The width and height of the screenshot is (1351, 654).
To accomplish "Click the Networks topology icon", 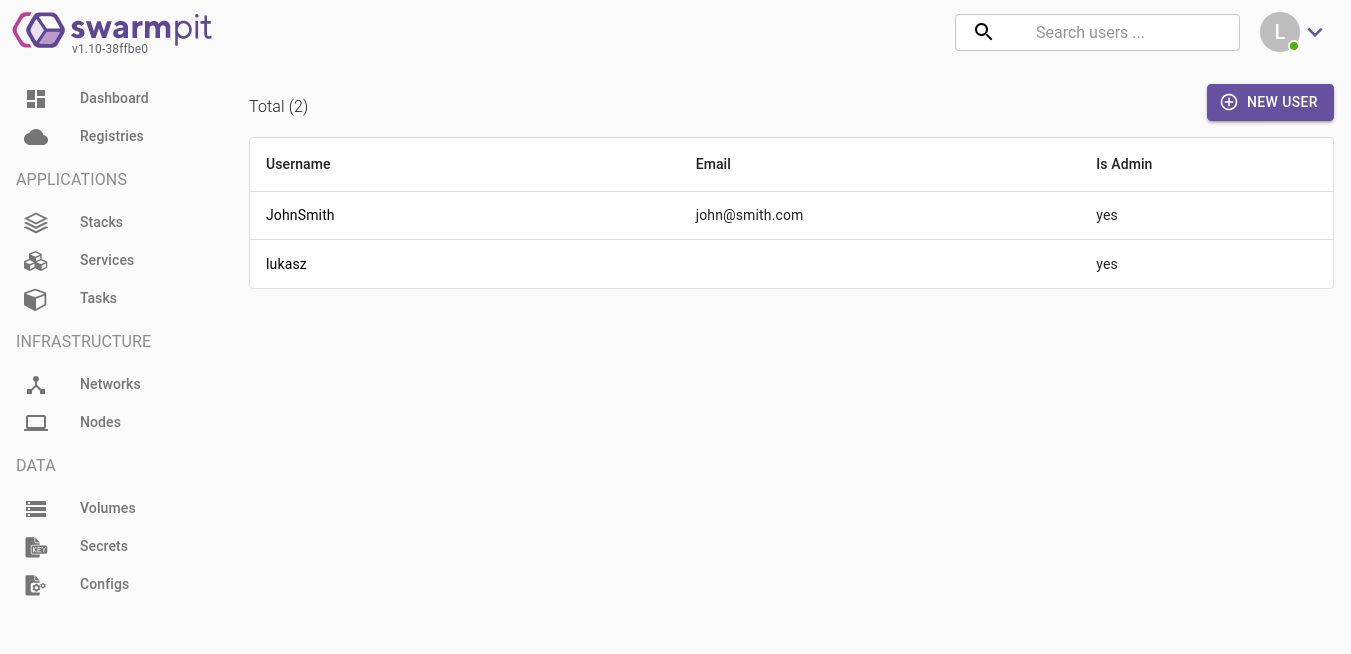I will click(36, 385).
